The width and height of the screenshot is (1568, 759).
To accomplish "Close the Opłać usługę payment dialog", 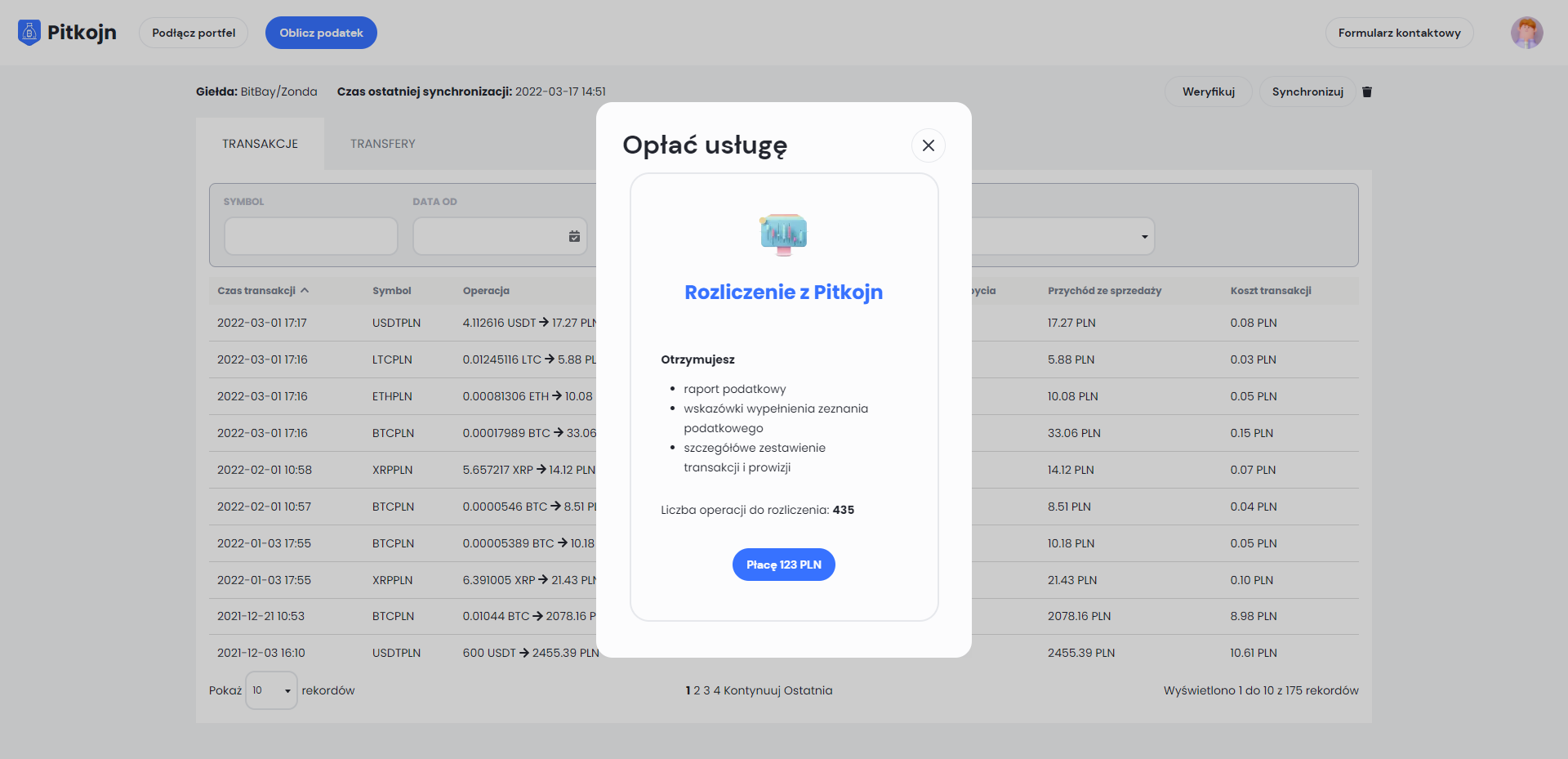I will tap(928, 145).
